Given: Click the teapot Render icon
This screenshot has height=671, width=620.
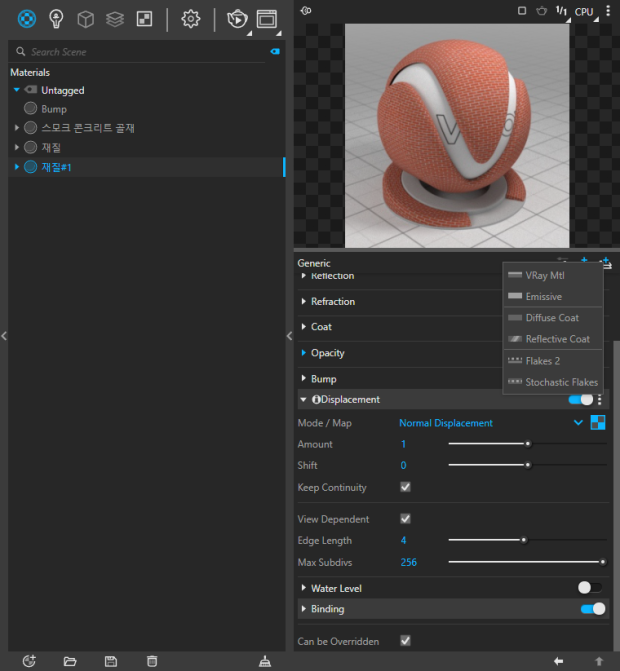Looking at the screenshot, I should point(237,18).
